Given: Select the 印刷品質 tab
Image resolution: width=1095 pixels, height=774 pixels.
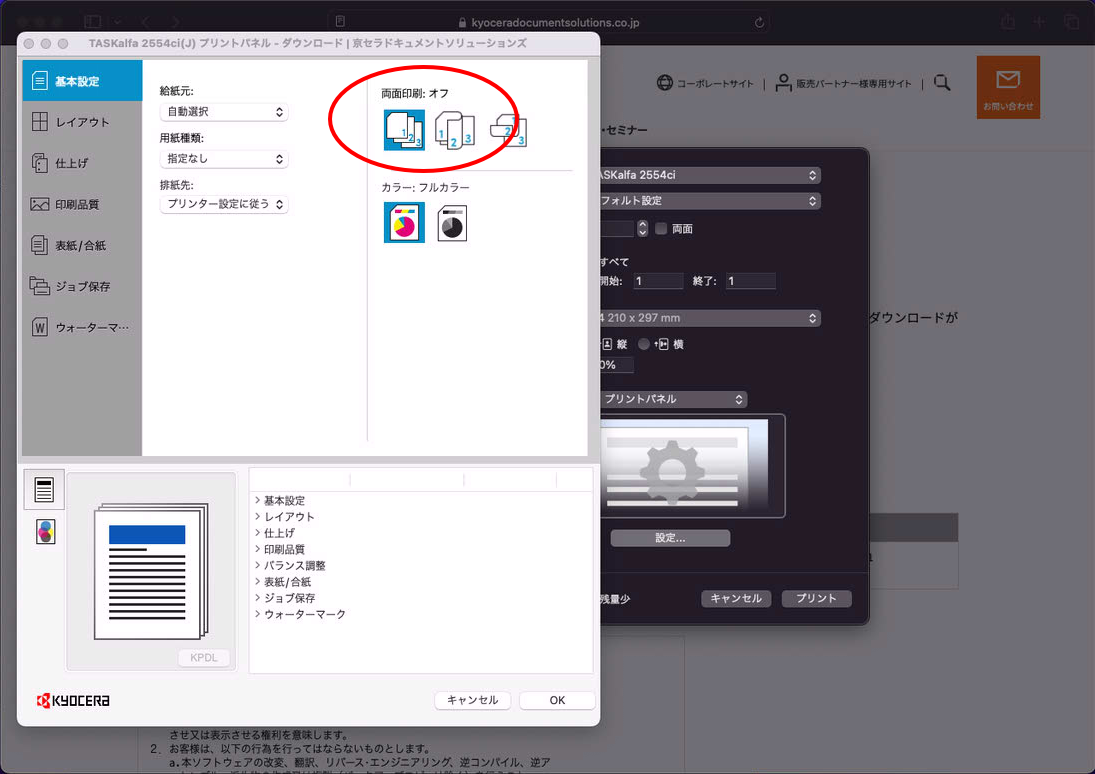Looking at the screenshot, I should tap(82, 204).
